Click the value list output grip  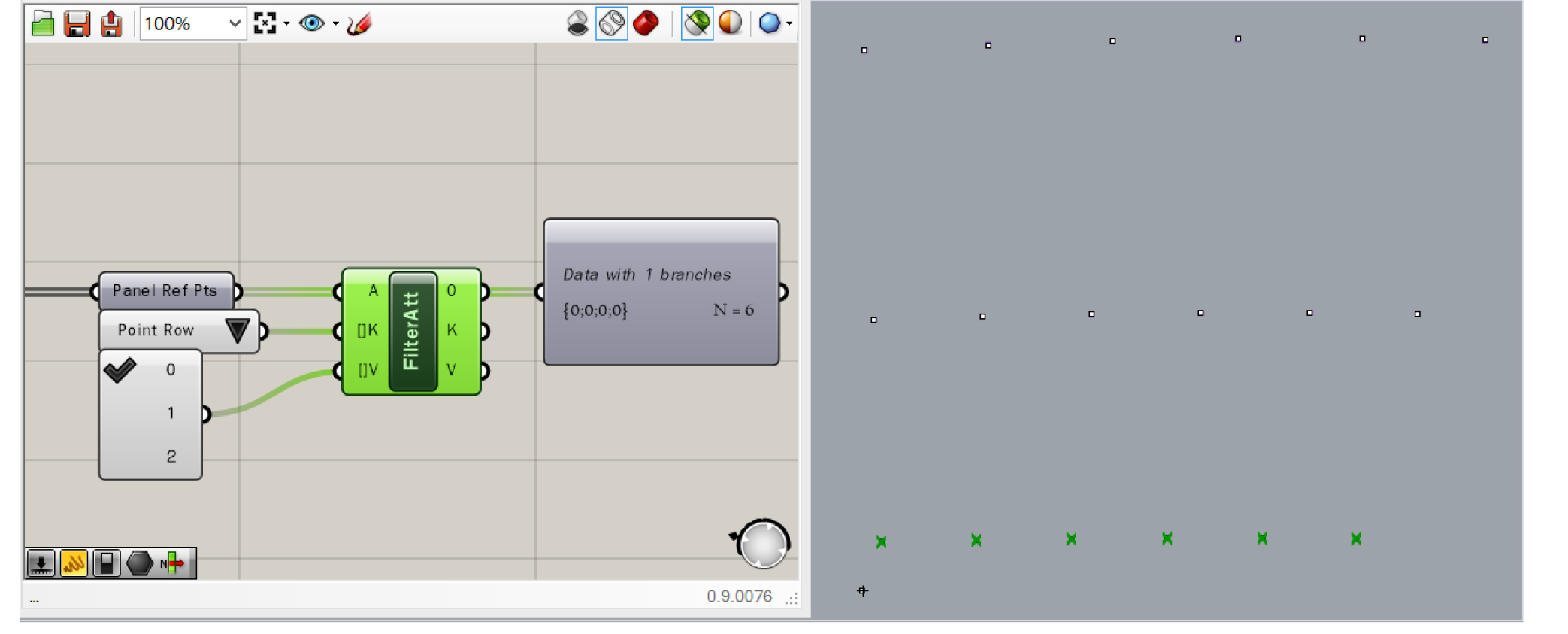tap(207, 413)
